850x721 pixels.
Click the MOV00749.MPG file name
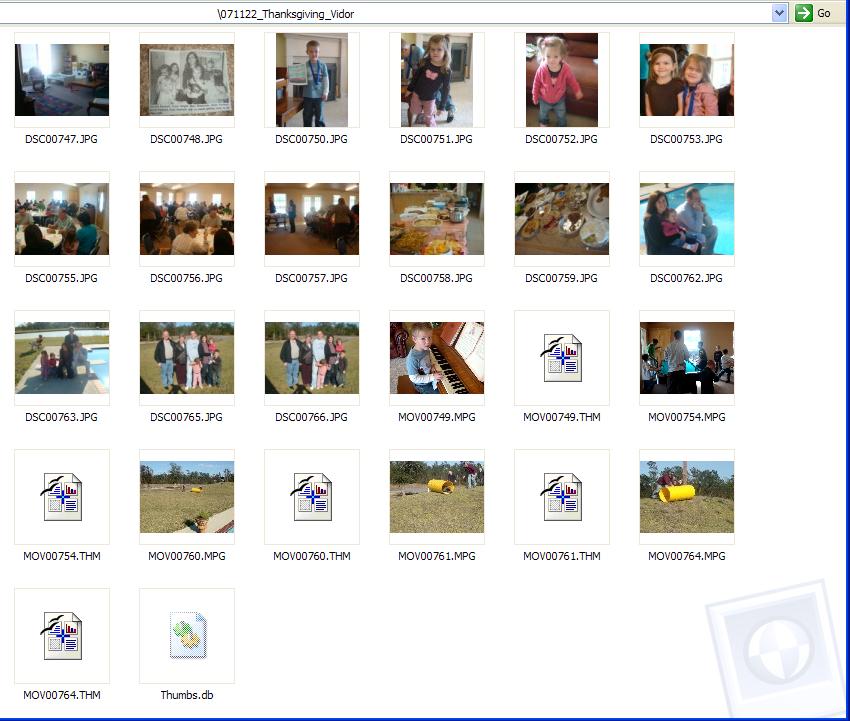(x=437, y=417)
